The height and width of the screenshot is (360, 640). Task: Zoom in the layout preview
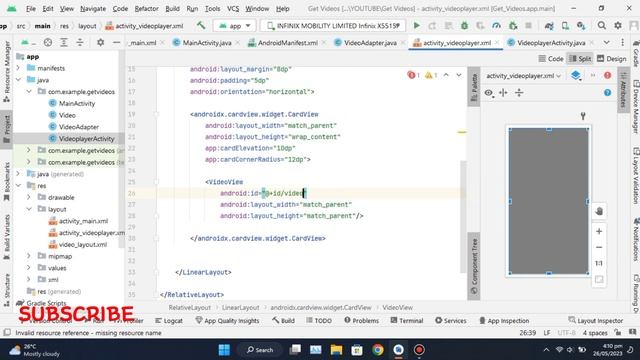coord(599,231)
